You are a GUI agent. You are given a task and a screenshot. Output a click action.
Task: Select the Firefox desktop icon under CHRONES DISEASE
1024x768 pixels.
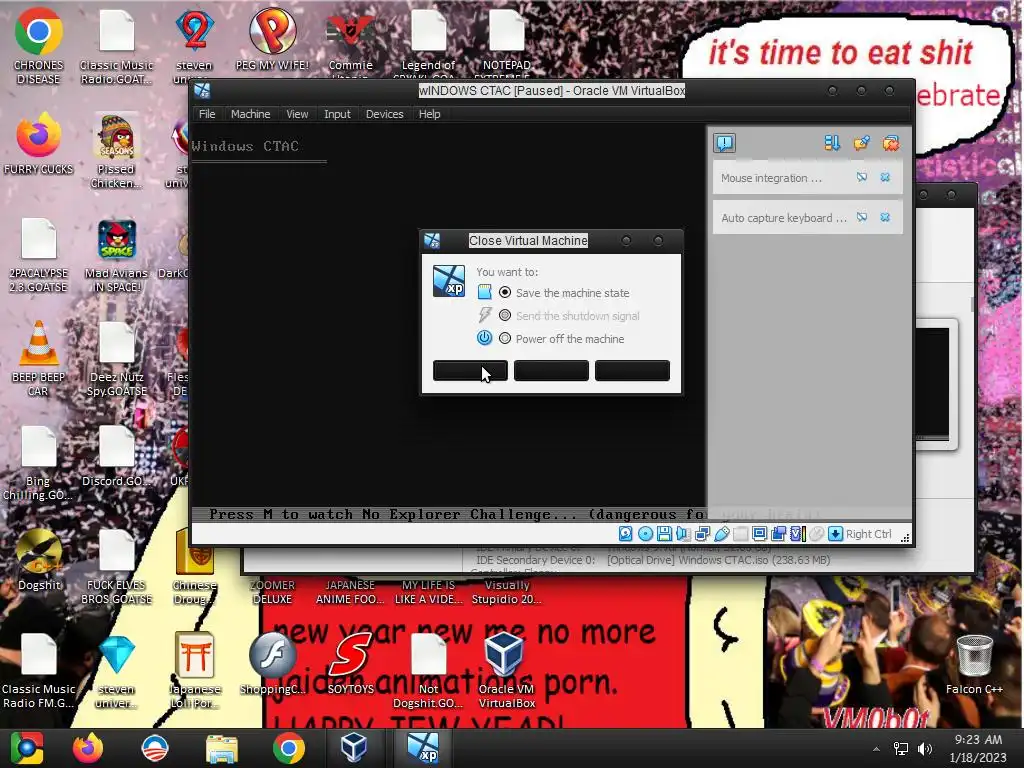(38, 144)
